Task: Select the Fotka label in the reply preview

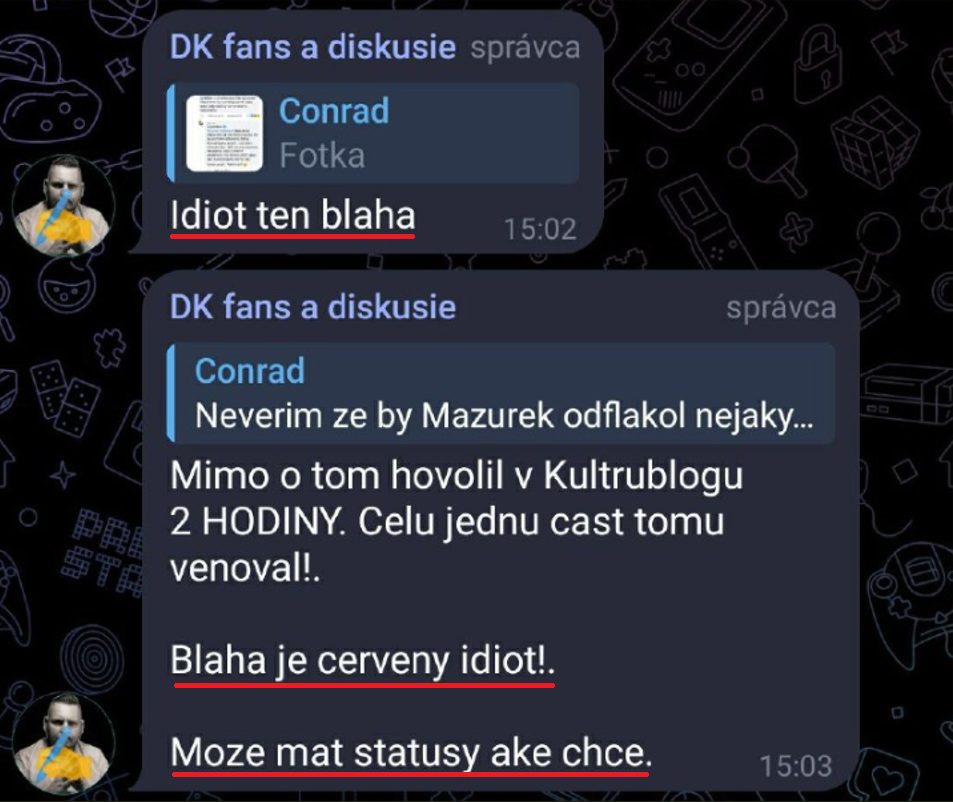Action: point(322,156)
